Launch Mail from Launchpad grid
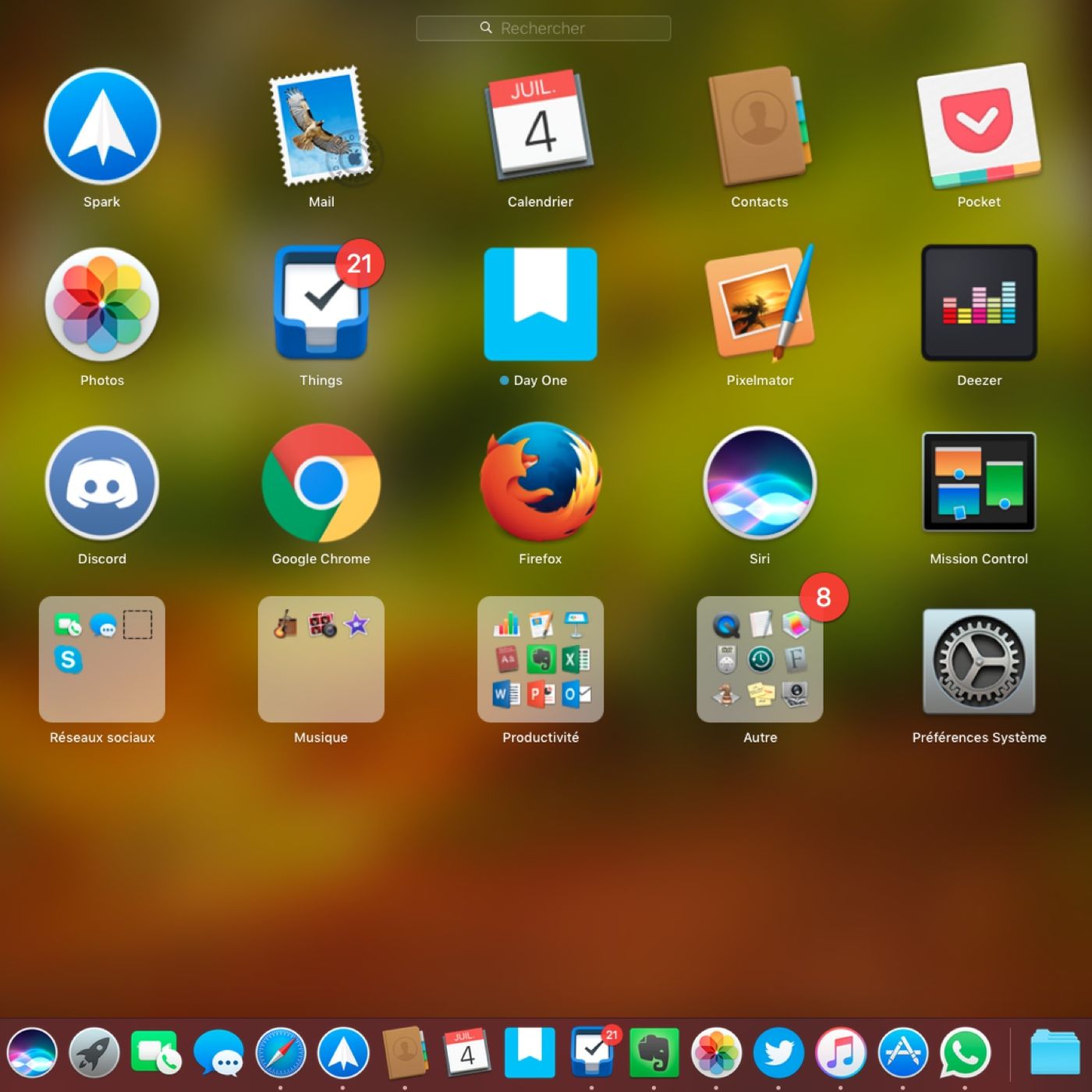Viewport: 1092px width, 1092px height. click(321, 126)
